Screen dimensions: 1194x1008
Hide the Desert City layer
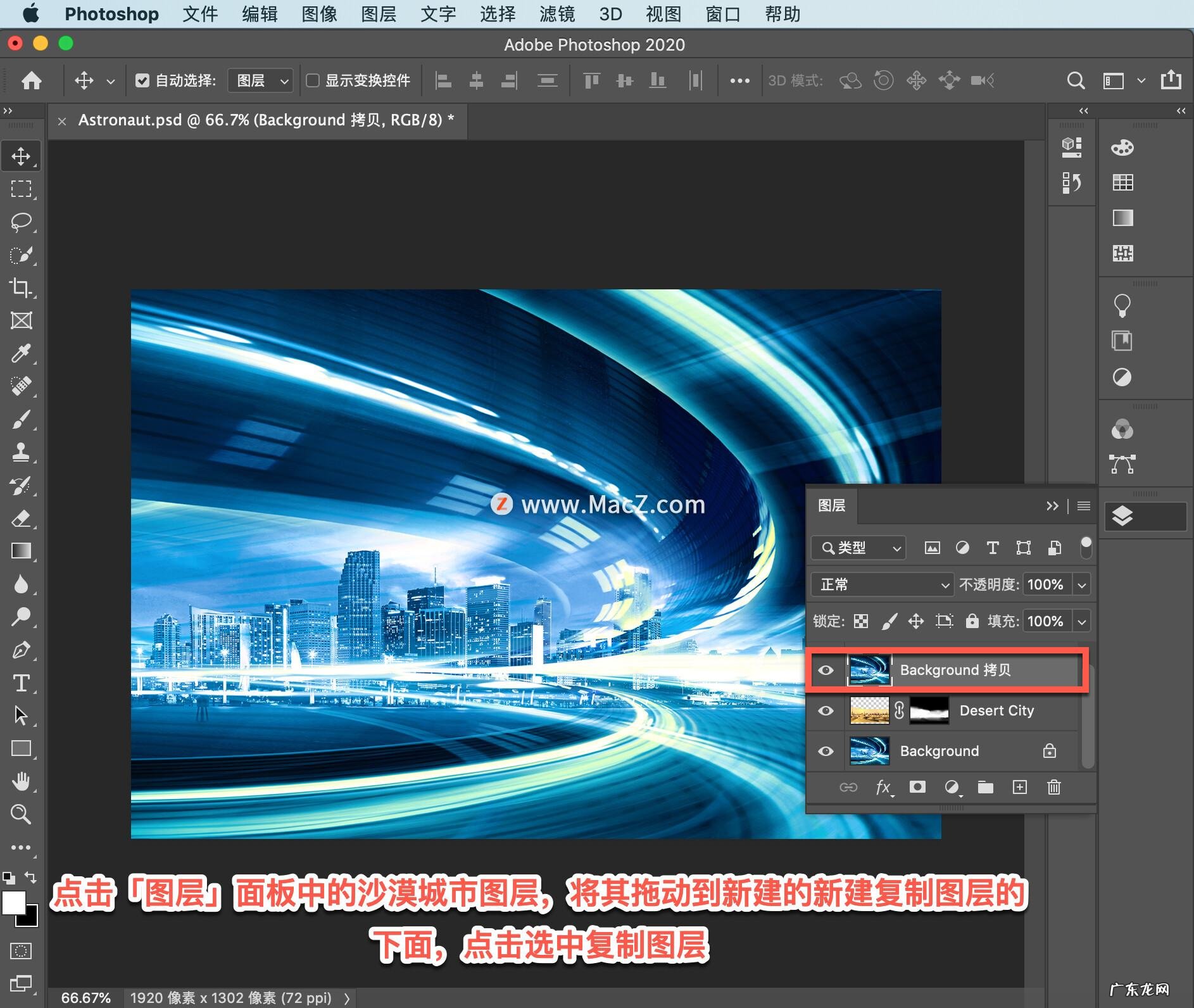click(826, 710)
